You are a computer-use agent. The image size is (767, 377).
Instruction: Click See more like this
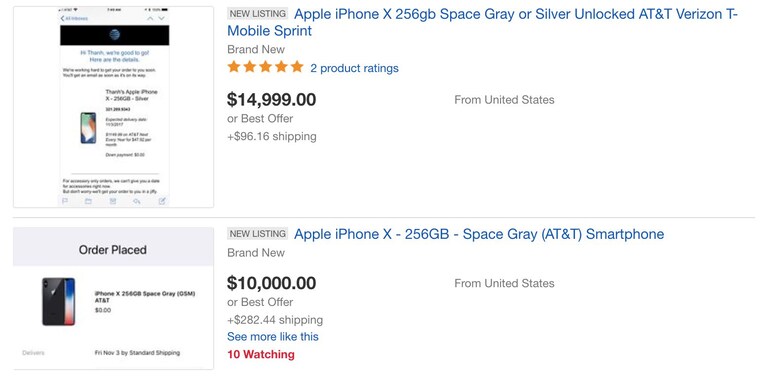point(272,337)
